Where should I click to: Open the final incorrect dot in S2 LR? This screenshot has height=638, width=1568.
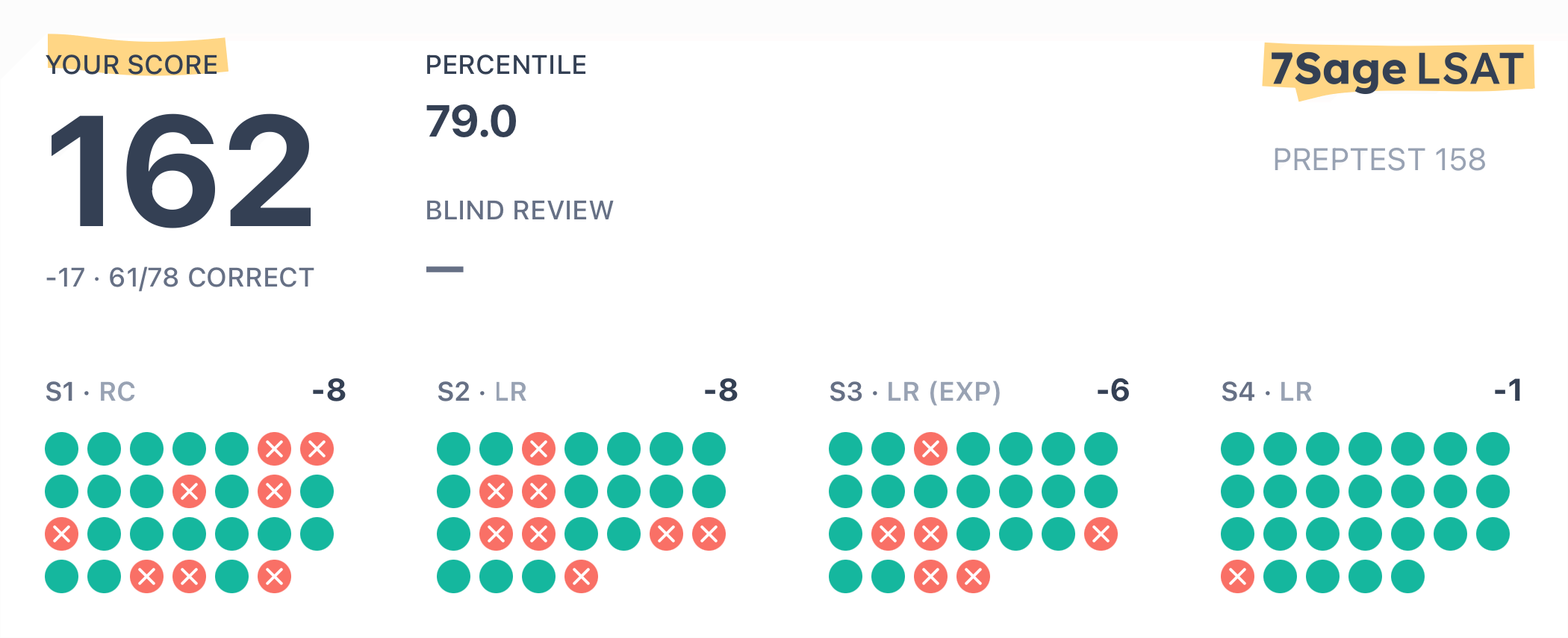tap(581, 577)
